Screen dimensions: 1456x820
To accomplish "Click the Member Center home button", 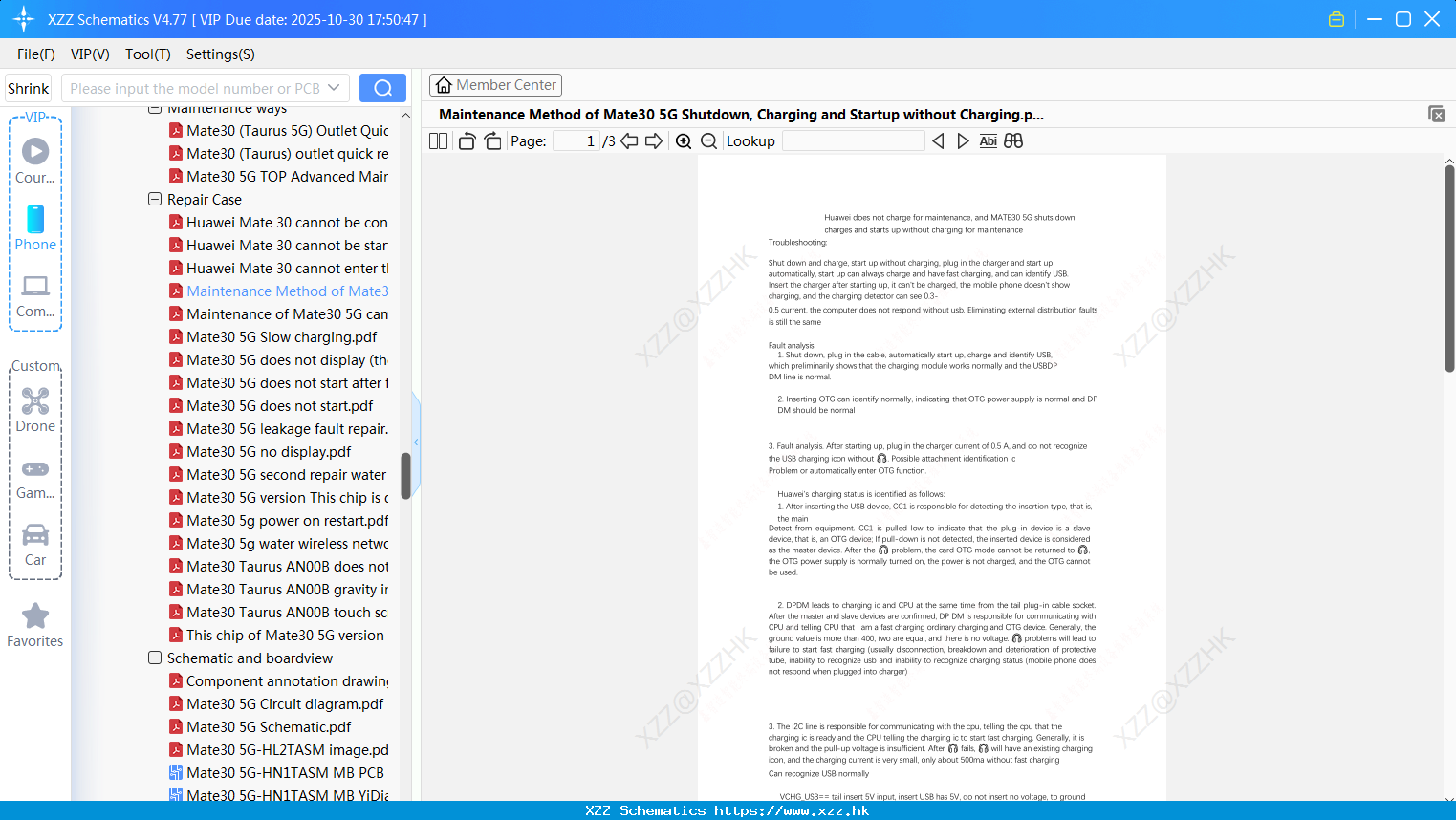I will [x=495, y=85].
